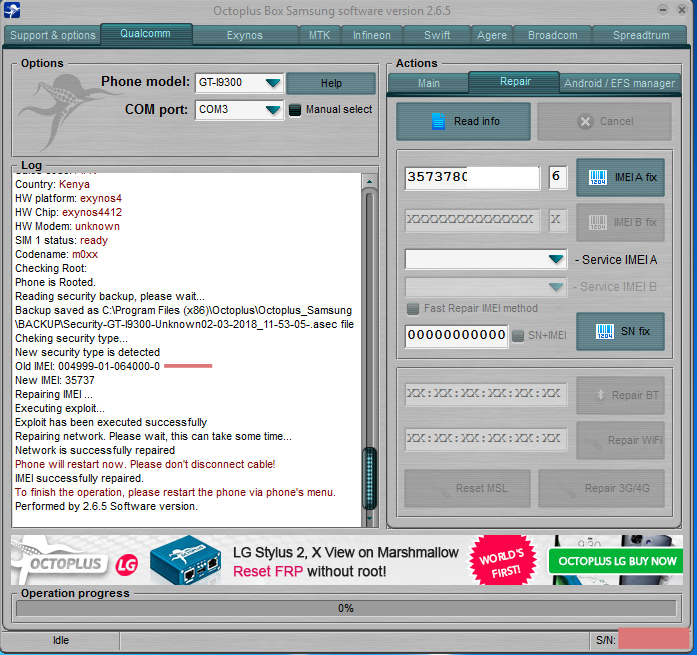Click the serial number input field
697x655 pixels.
point(457,335)
